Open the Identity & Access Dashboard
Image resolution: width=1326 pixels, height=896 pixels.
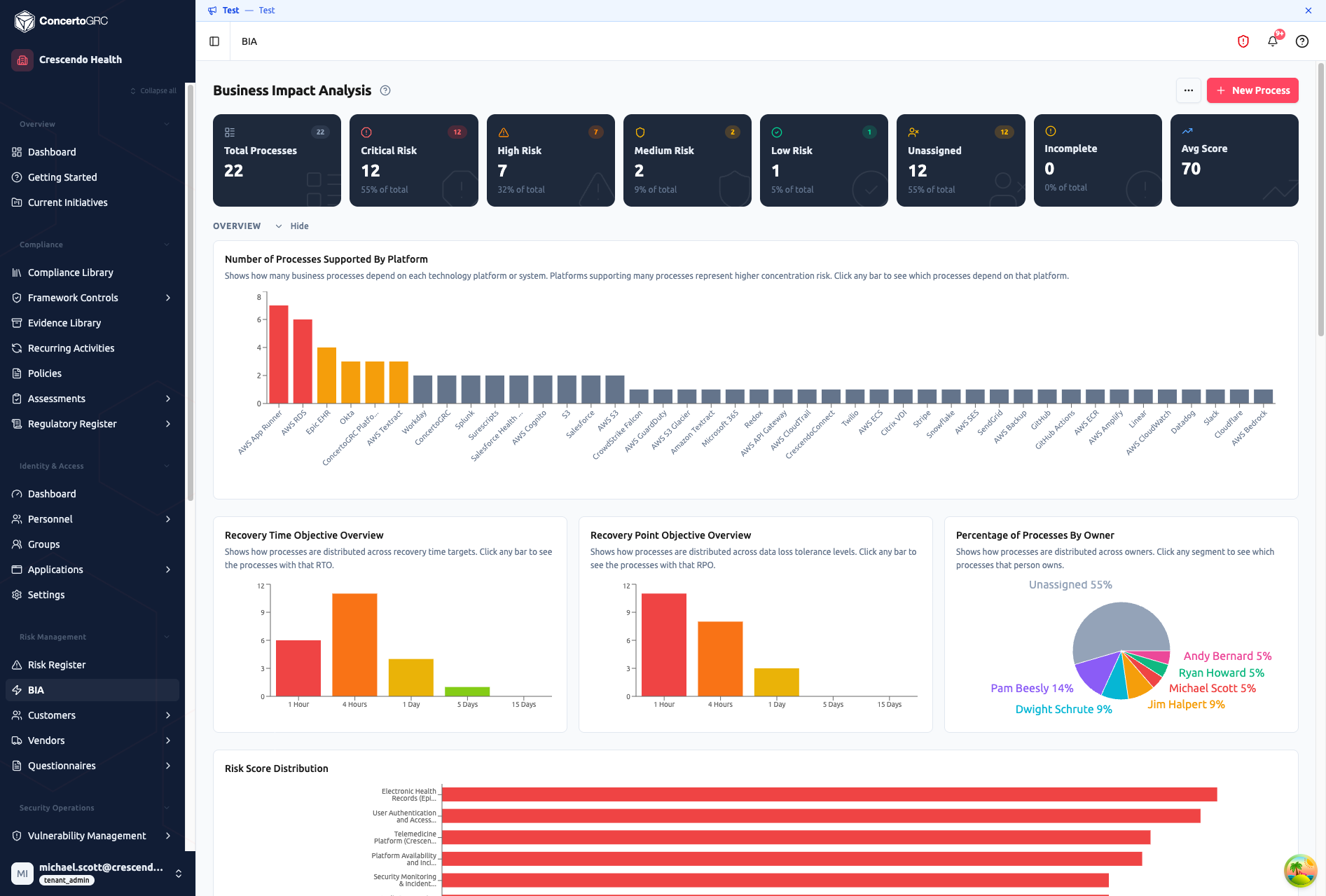[x=92, y=494]
